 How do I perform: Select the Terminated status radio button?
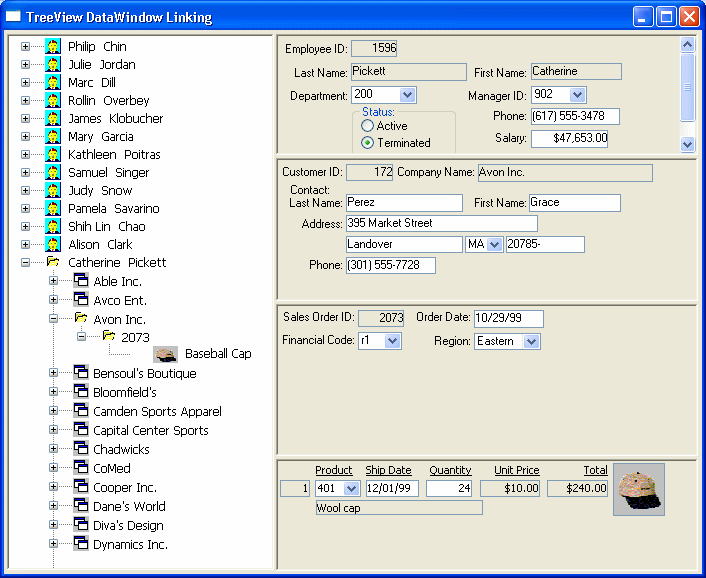coord(368,144)
